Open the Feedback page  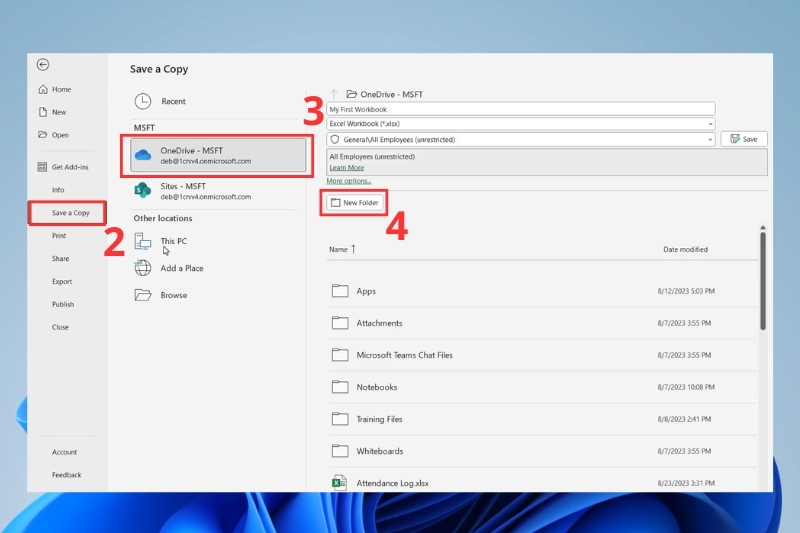tap(66, 475)
